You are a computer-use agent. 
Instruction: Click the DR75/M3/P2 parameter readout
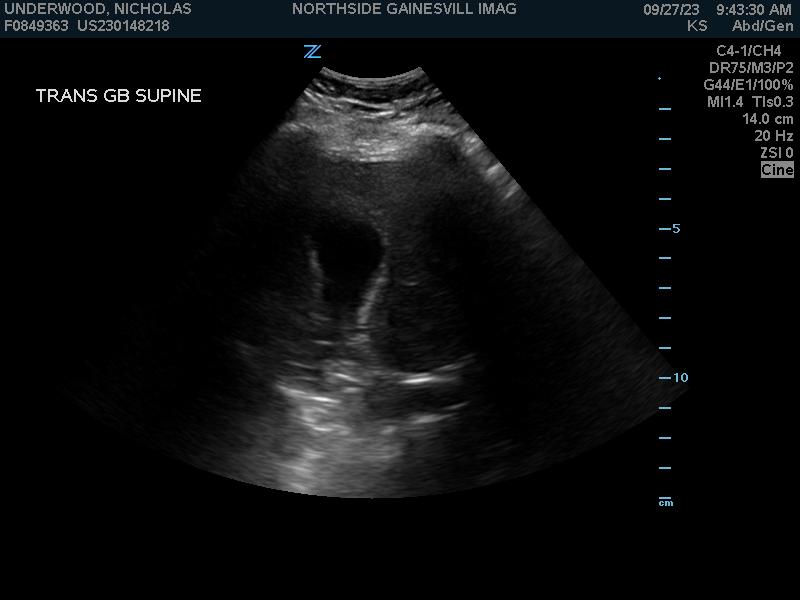[x=751, y=68]
